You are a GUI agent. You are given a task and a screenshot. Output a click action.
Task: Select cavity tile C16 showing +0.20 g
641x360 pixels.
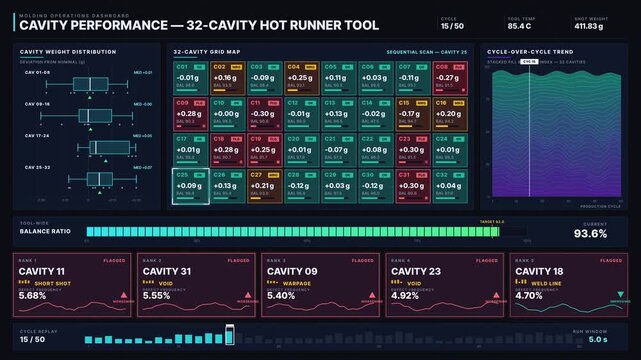(450, 114)
